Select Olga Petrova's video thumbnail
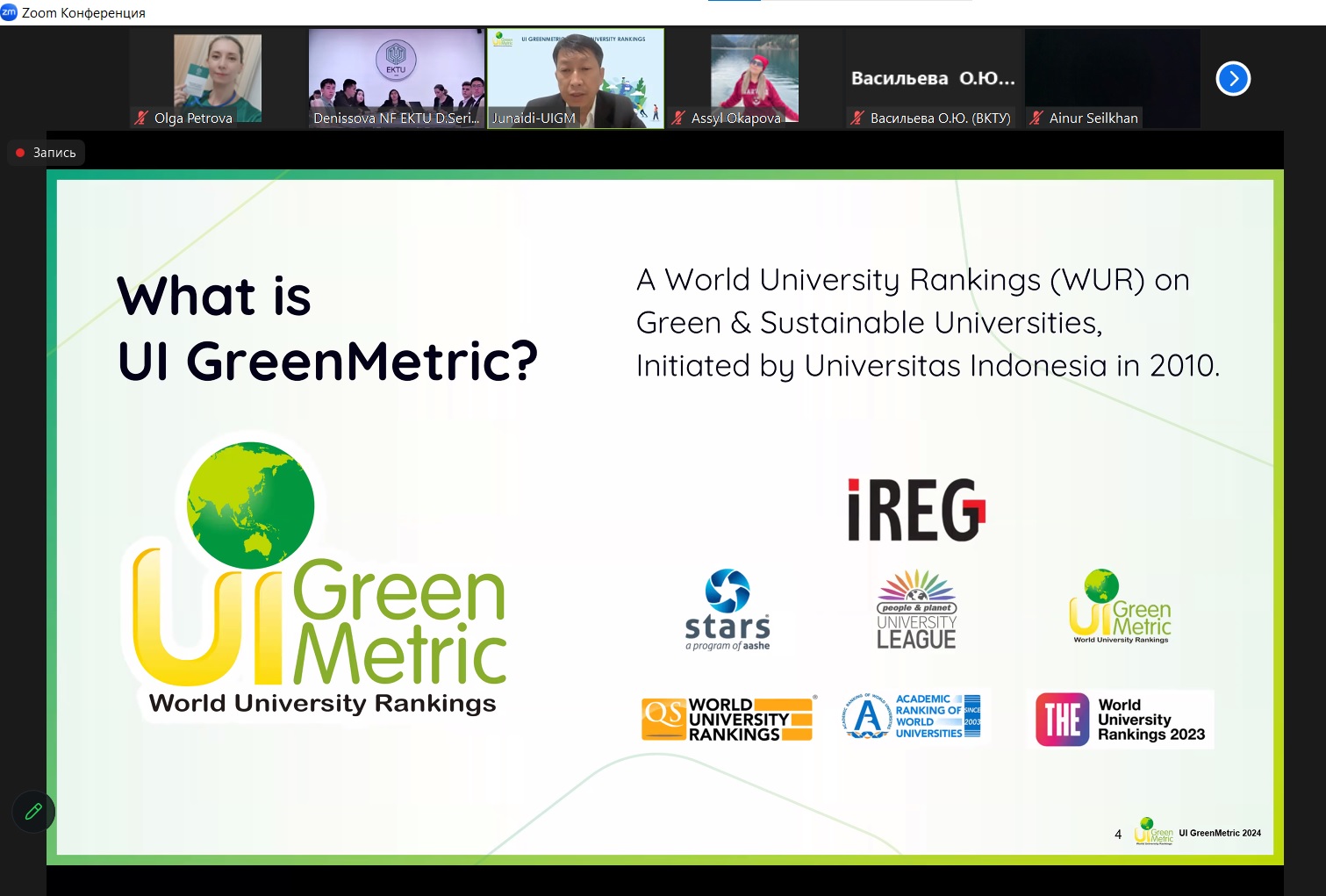Image resolution: width=1326 pixels, height=896 pixels. coord(218,78)
